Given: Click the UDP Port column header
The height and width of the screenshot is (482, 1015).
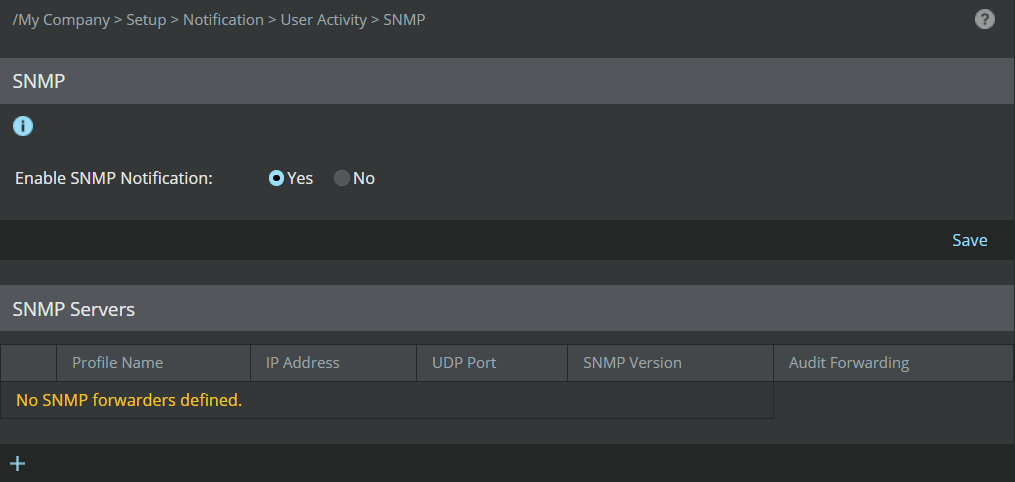Looking at the screenshot, I should (x=492, y=363).
